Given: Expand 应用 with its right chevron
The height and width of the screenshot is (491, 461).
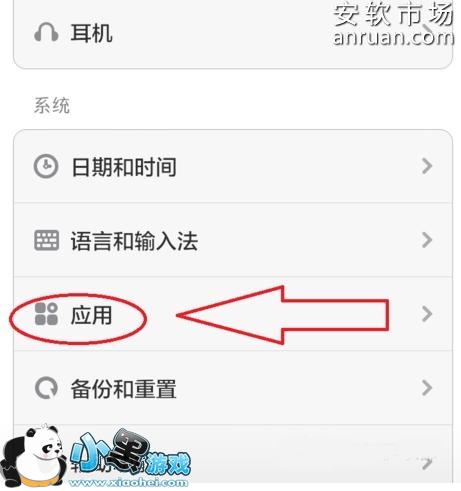Looking at the screenshot, I should 427,314.
